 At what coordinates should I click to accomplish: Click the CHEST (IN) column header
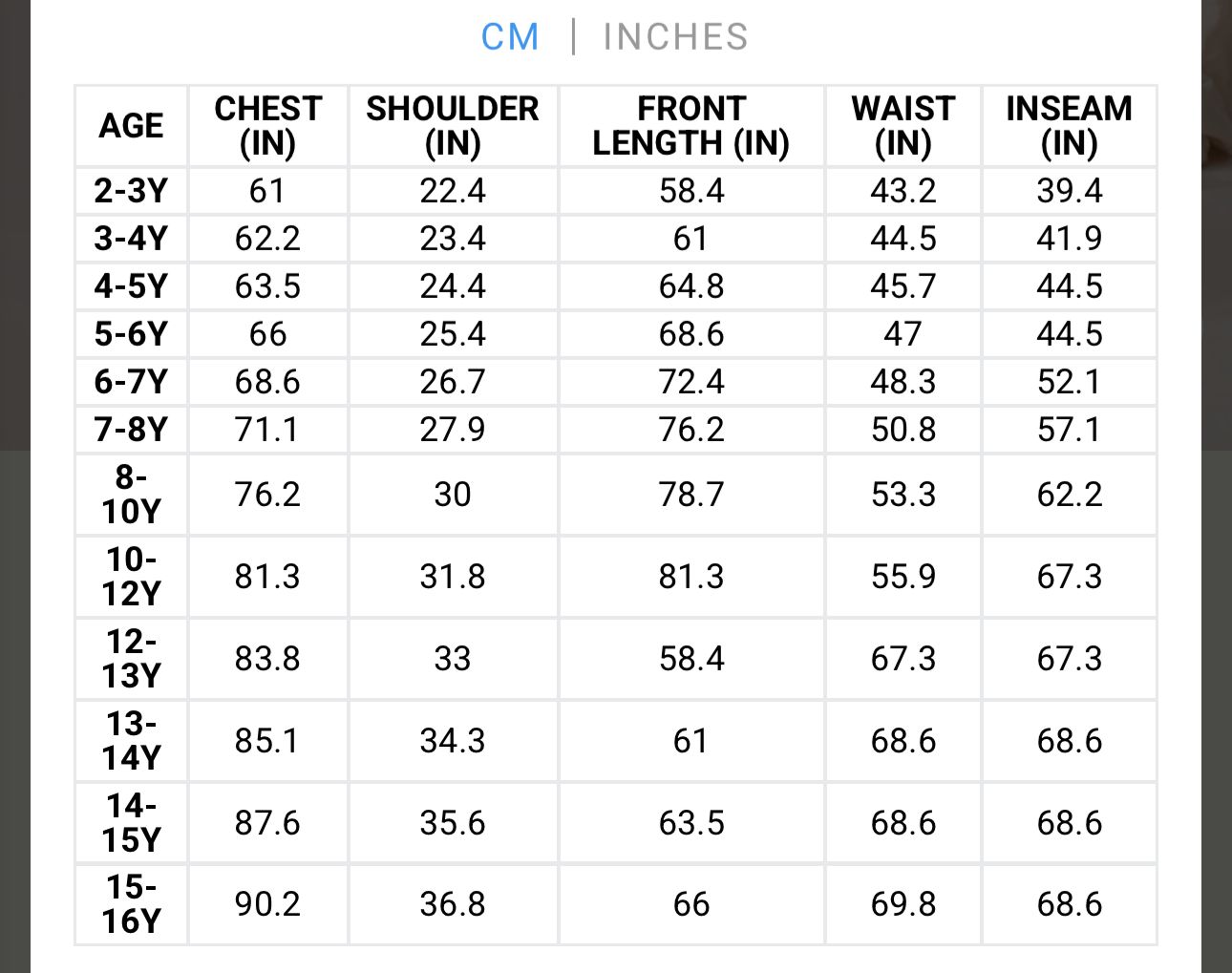267,126
